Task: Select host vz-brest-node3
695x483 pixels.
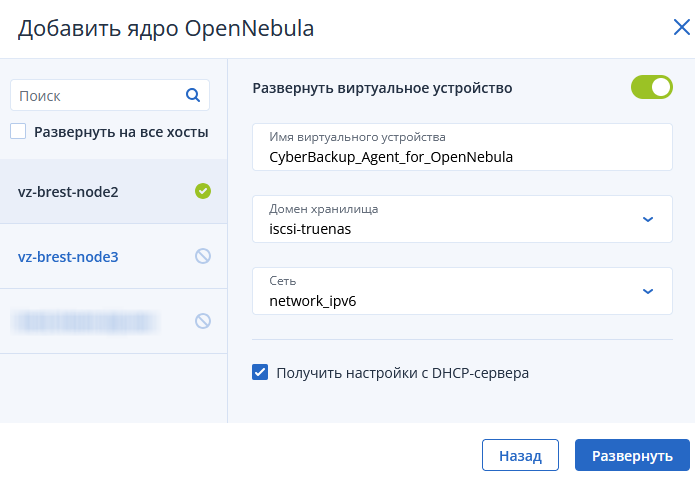Action: (x=113, y=256)
